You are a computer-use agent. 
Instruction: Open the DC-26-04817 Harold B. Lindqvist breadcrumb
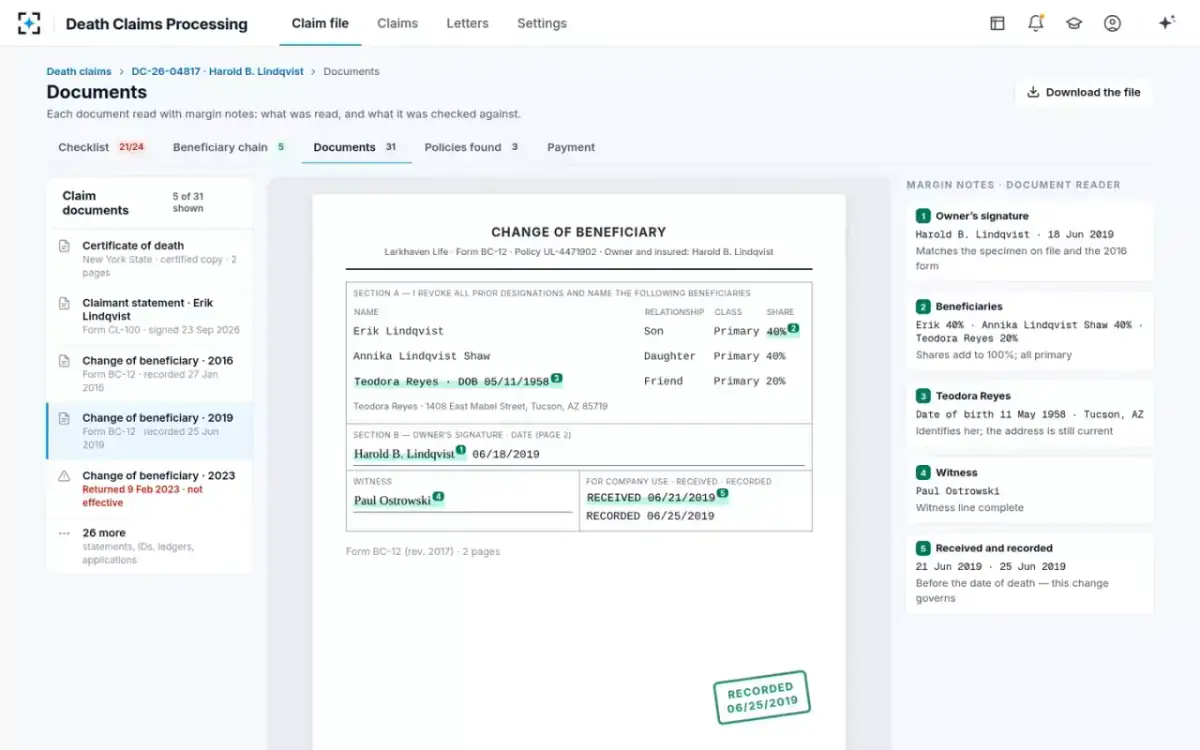[218, 72]
